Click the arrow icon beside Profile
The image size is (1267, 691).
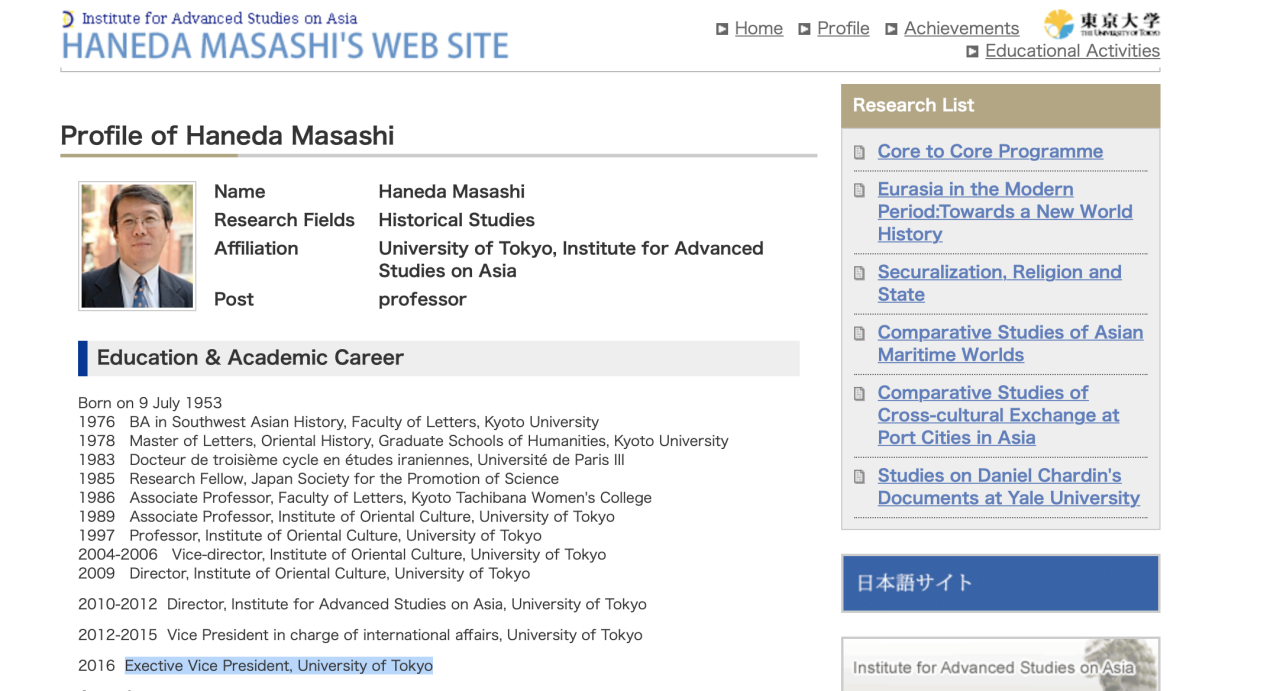pos(804,29)
